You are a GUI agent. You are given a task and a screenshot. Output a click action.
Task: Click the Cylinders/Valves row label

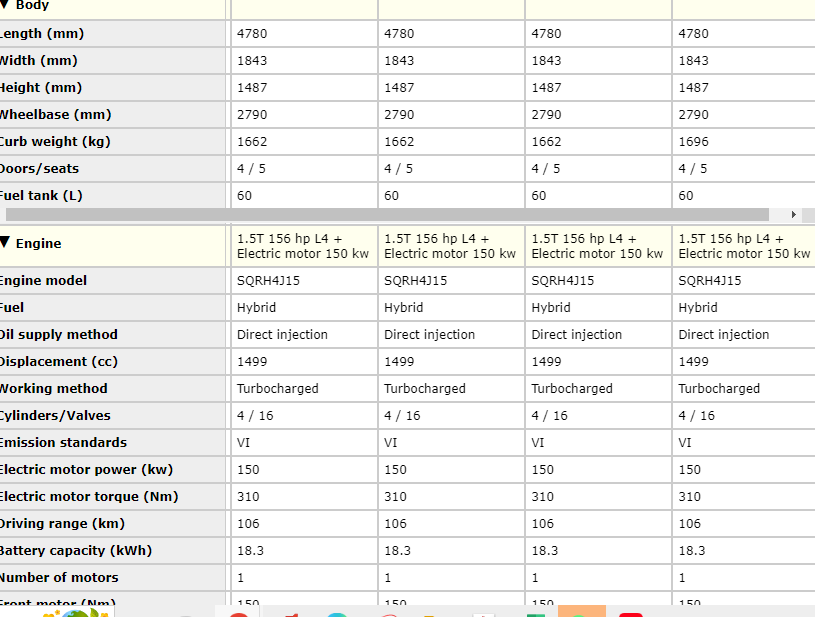(x=55, y=416)
